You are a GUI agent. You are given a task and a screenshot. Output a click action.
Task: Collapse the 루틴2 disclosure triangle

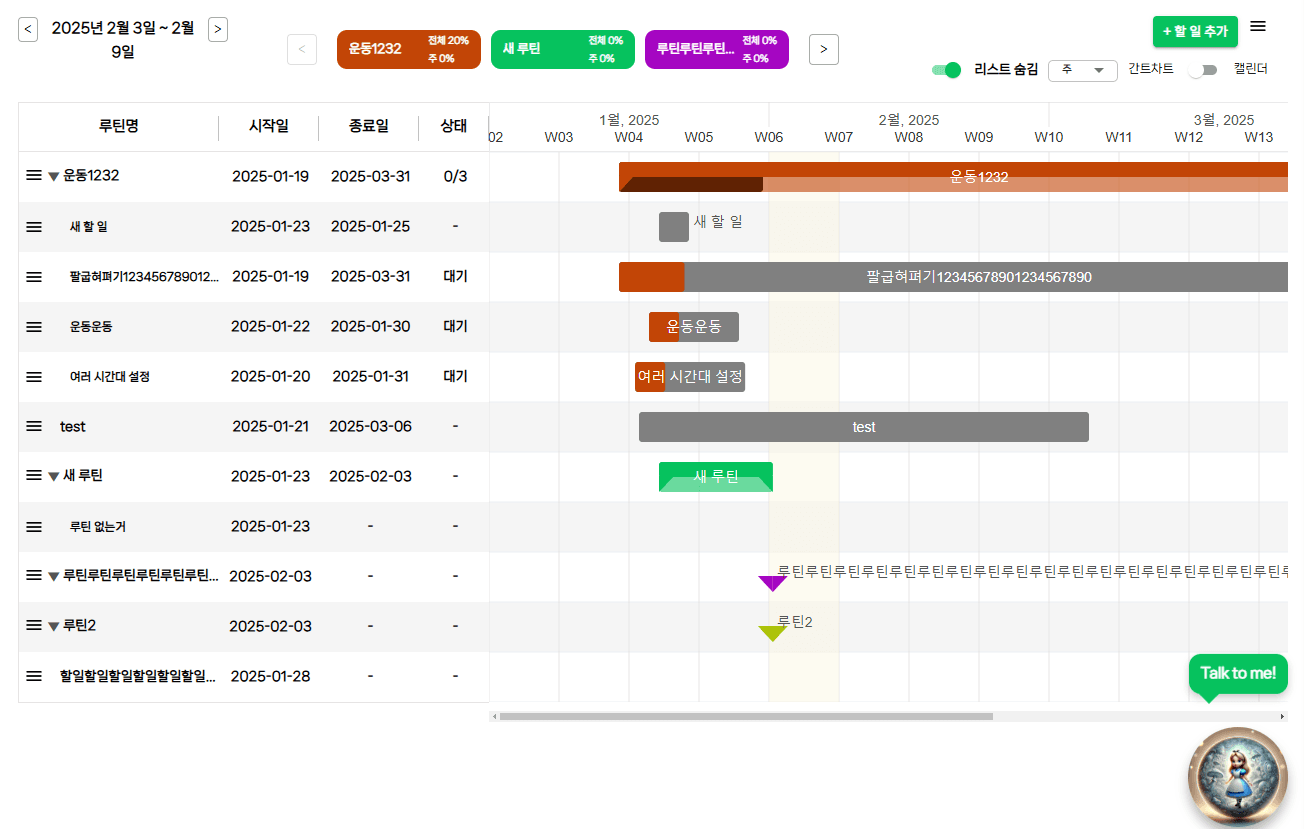52,625
